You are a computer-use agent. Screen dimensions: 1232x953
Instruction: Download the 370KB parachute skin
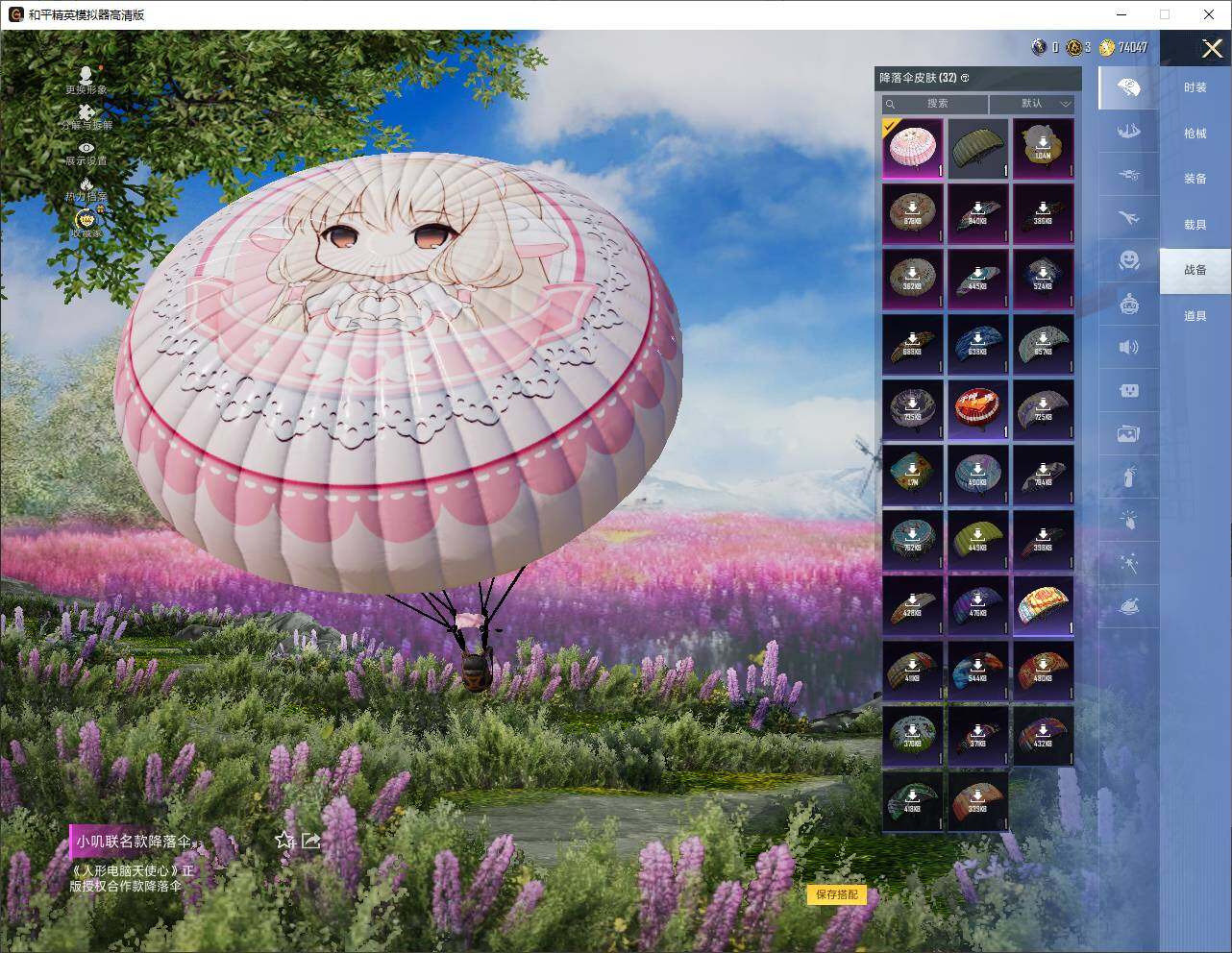[913, 737]
